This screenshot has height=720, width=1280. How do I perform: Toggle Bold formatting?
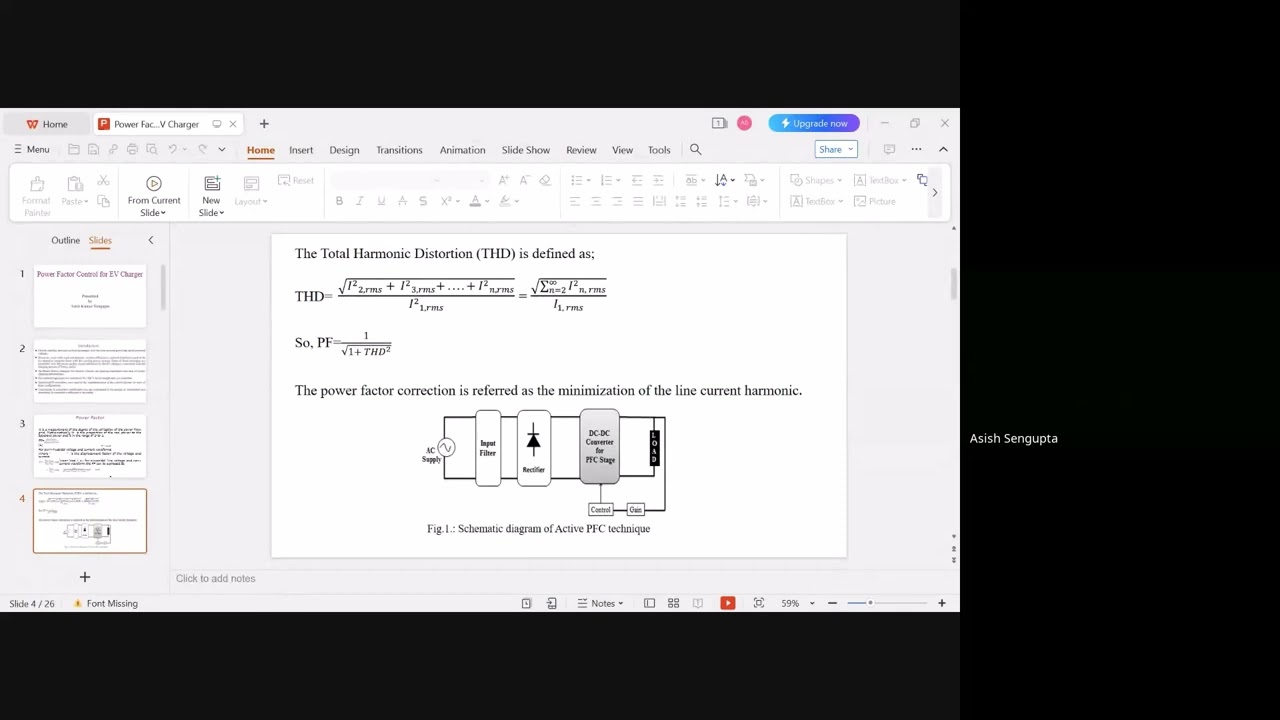tap(339, 201)
